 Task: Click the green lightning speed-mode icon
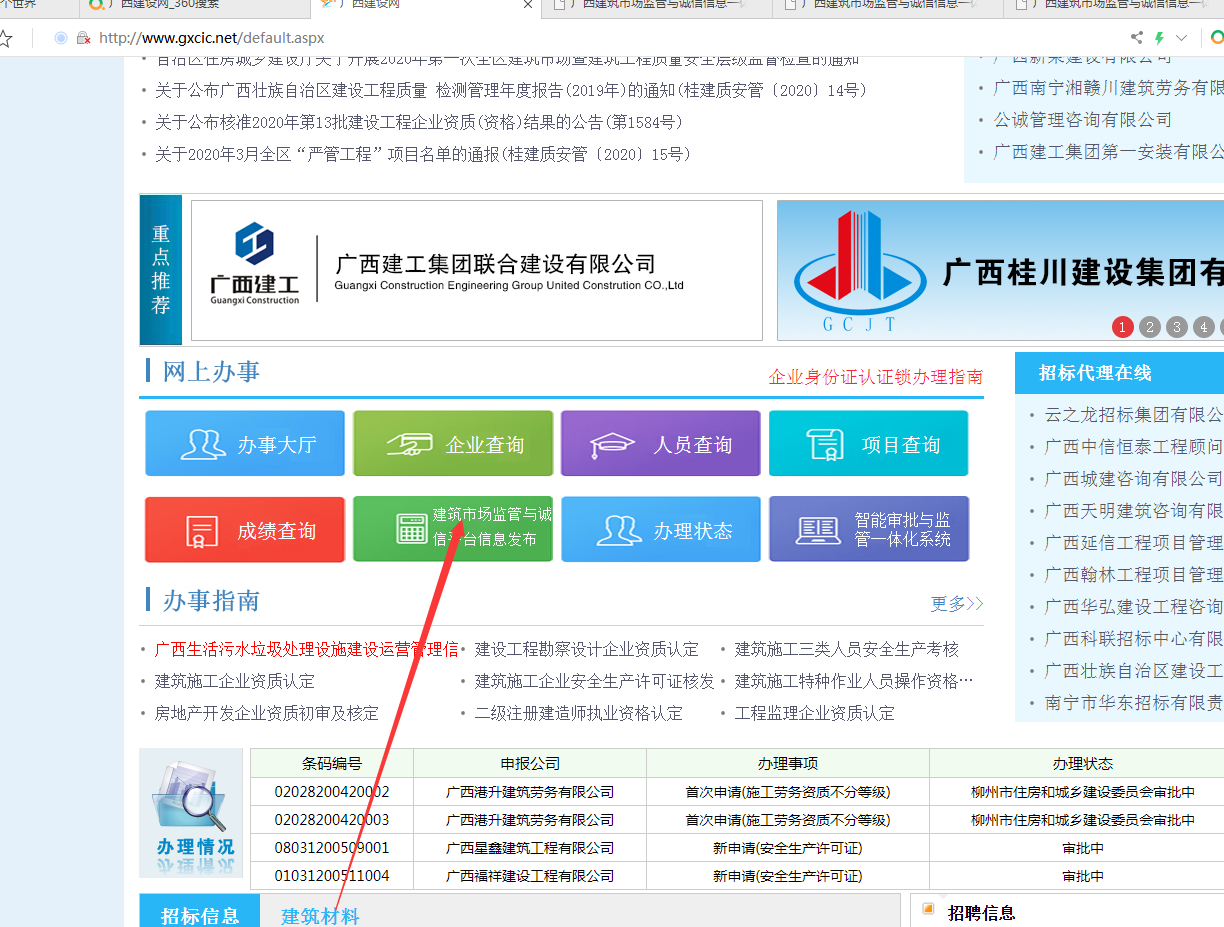(1159, 38)
